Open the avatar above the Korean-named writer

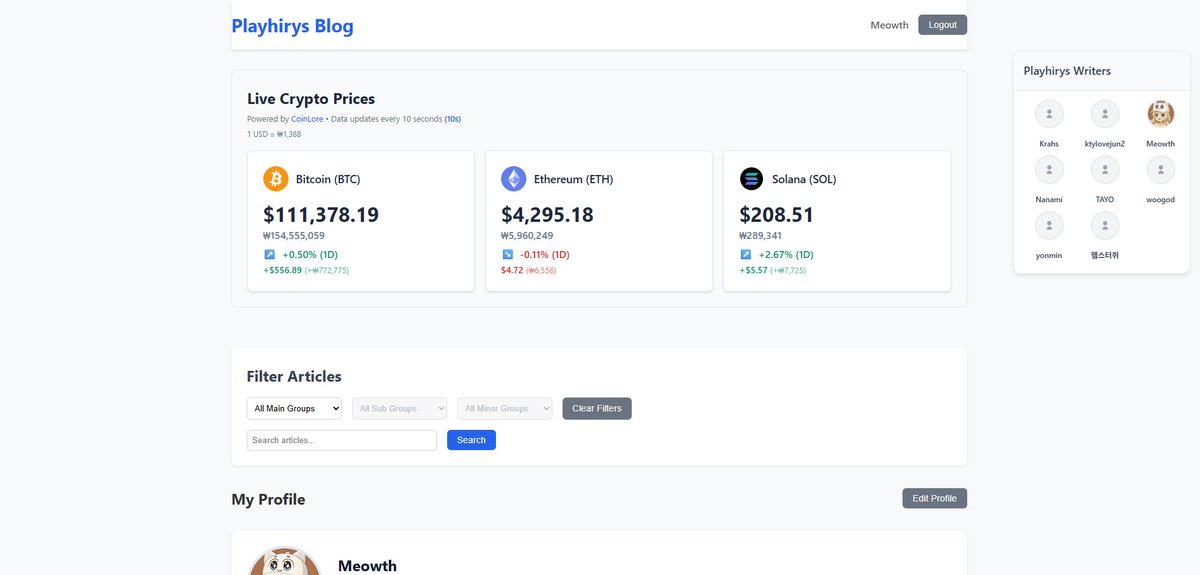[x=1105, y=226]
